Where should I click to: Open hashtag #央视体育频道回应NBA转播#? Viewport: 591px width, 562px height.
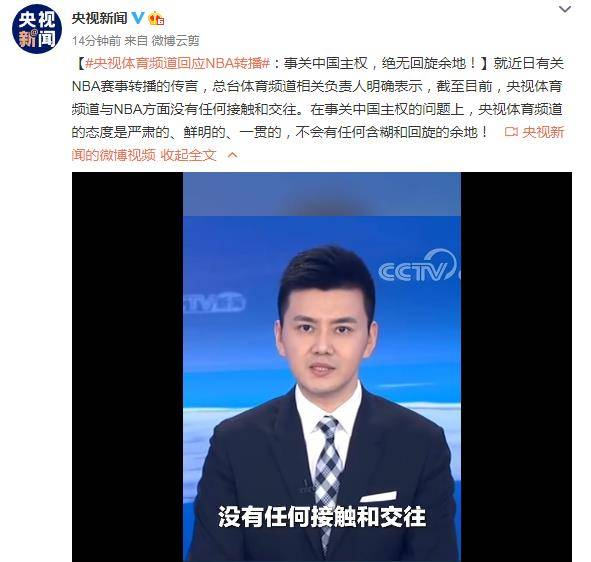point(178,63)
